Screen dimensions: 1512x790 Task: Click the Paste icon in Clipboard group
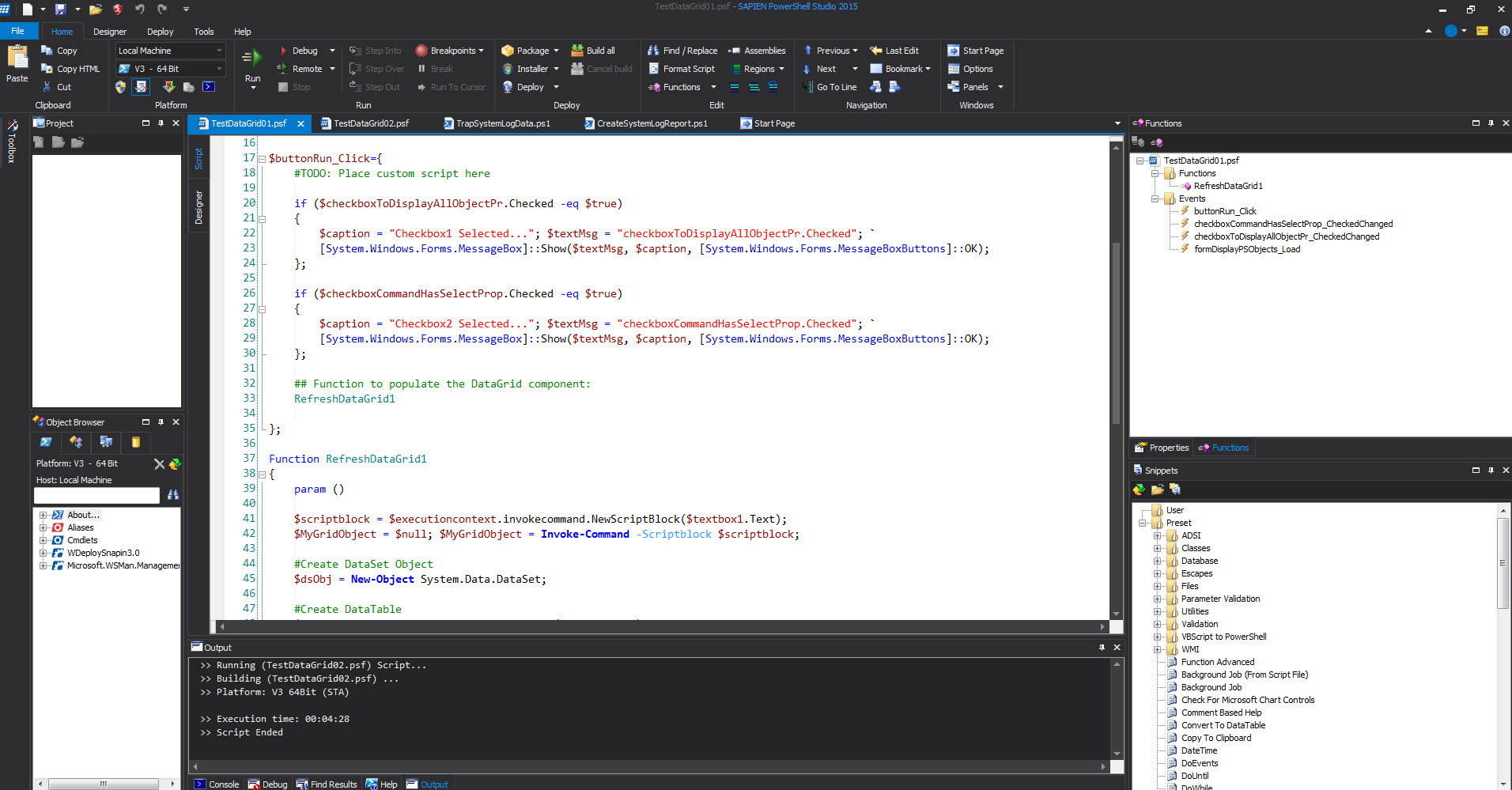click(17, 57)
